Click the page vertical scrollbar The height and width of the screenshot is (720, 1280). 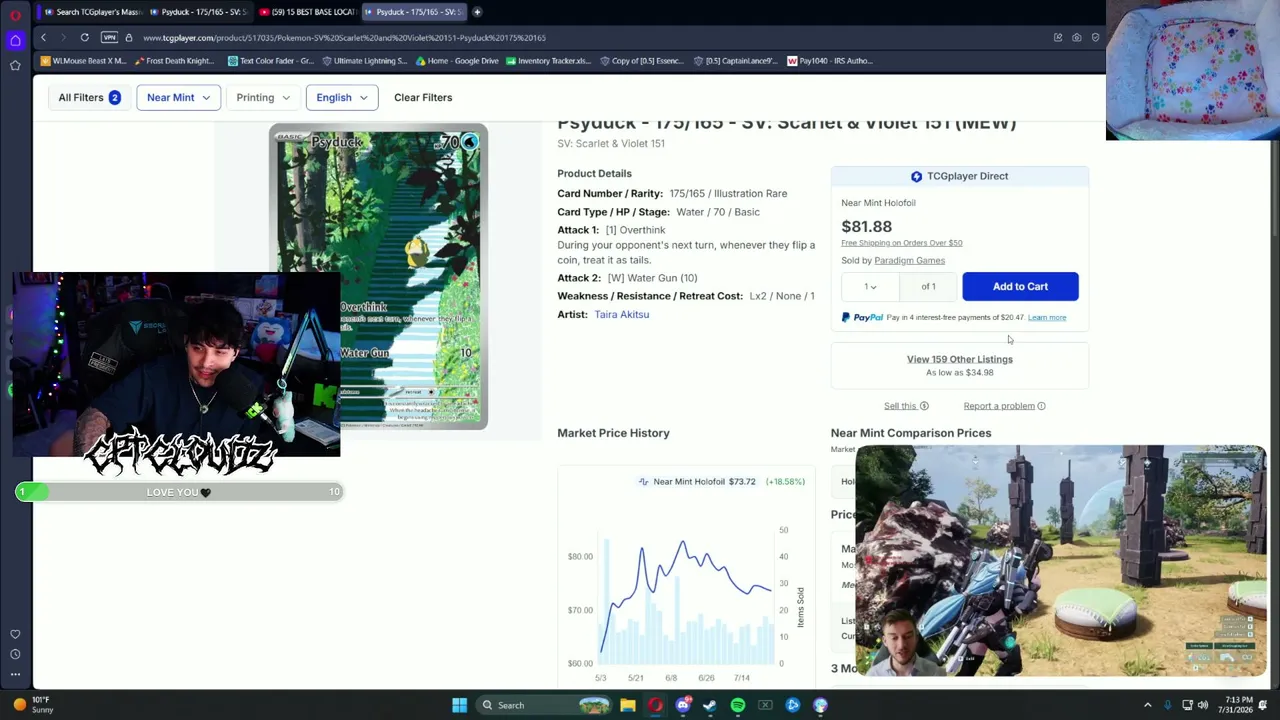coord(1273,190)
